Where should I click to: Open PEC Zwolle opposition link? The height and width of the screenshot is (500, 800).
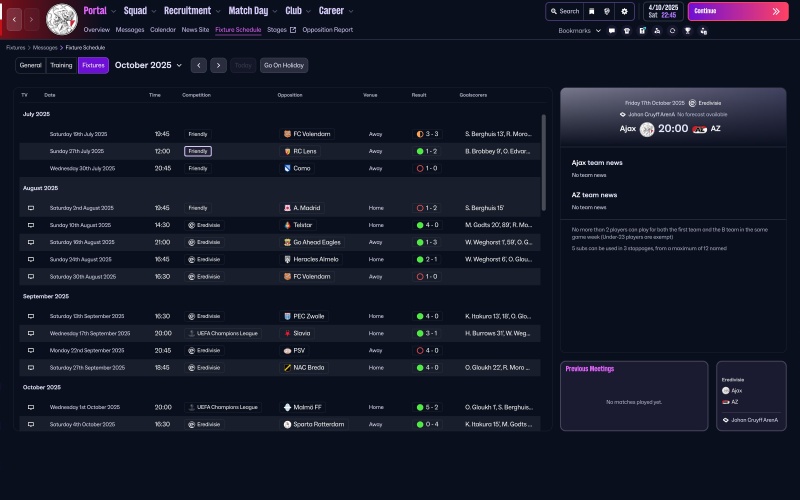coord(304,316)
